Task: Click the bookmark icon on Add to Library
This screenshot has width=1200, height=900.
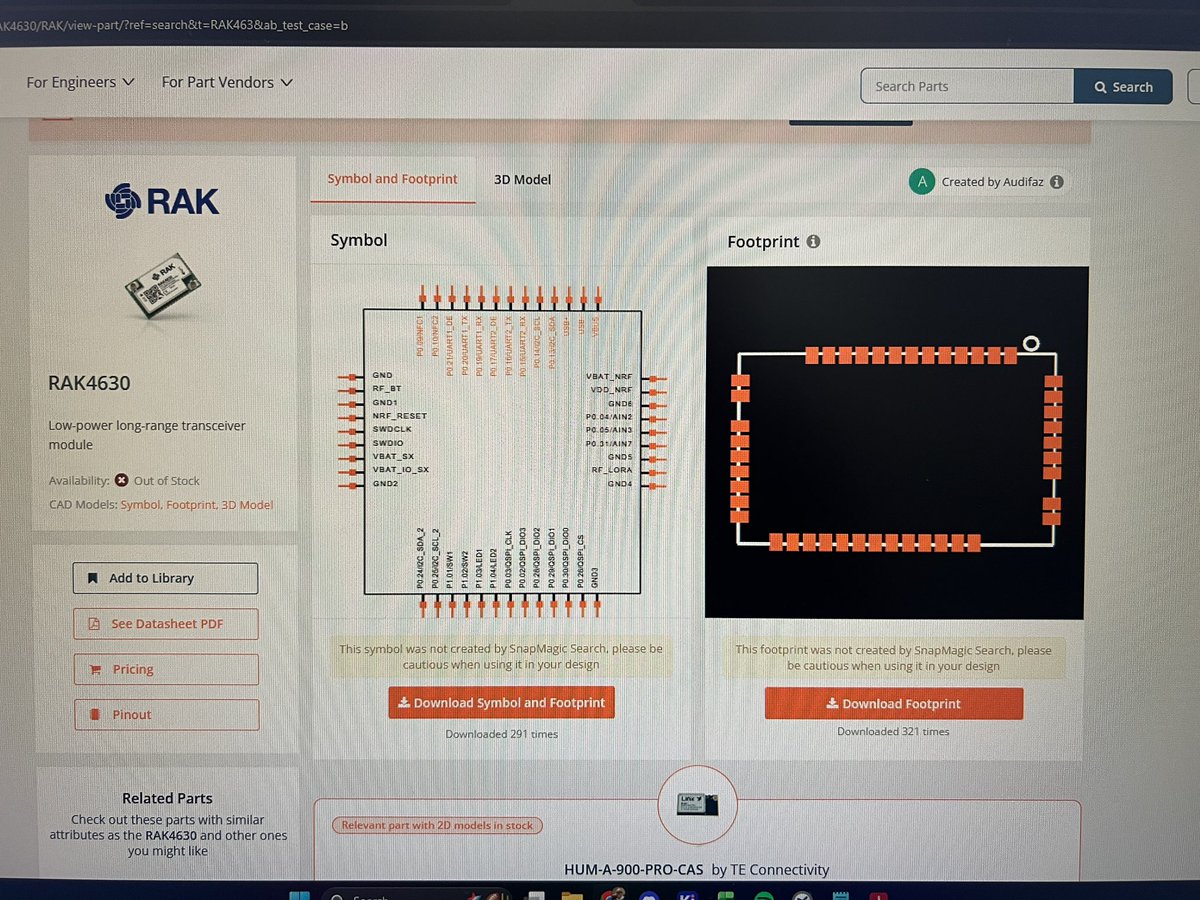Action: pos(93,578)
